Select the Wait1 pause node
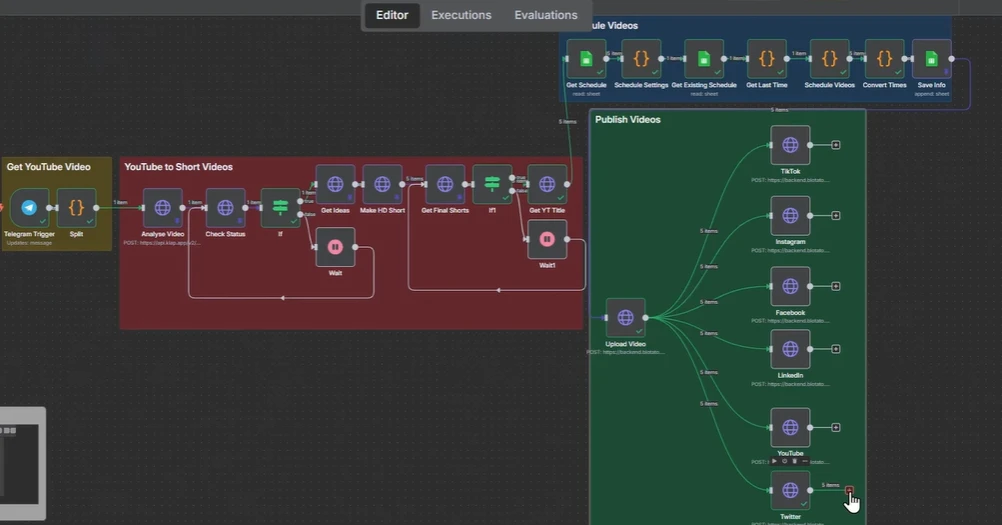 click(547, 240)
